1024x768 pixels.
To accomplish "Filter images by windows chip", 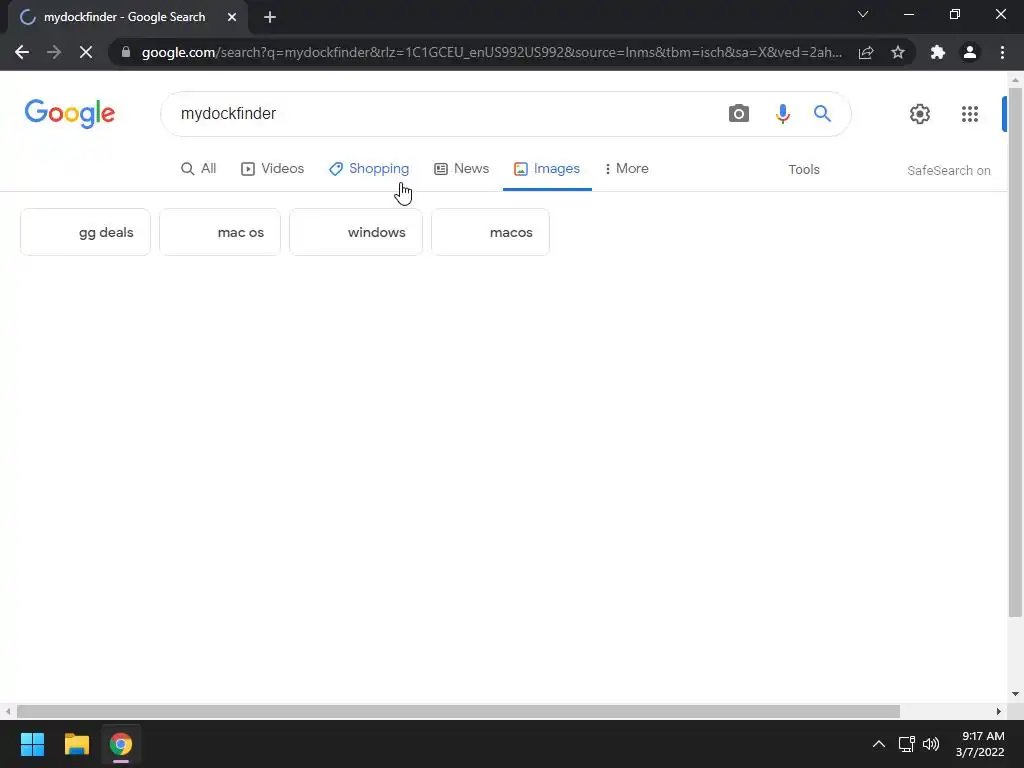I will click(356, 232).
